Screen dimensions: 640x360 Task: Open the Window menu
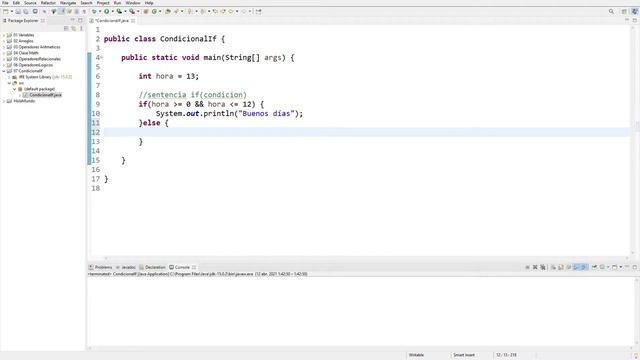133,3
